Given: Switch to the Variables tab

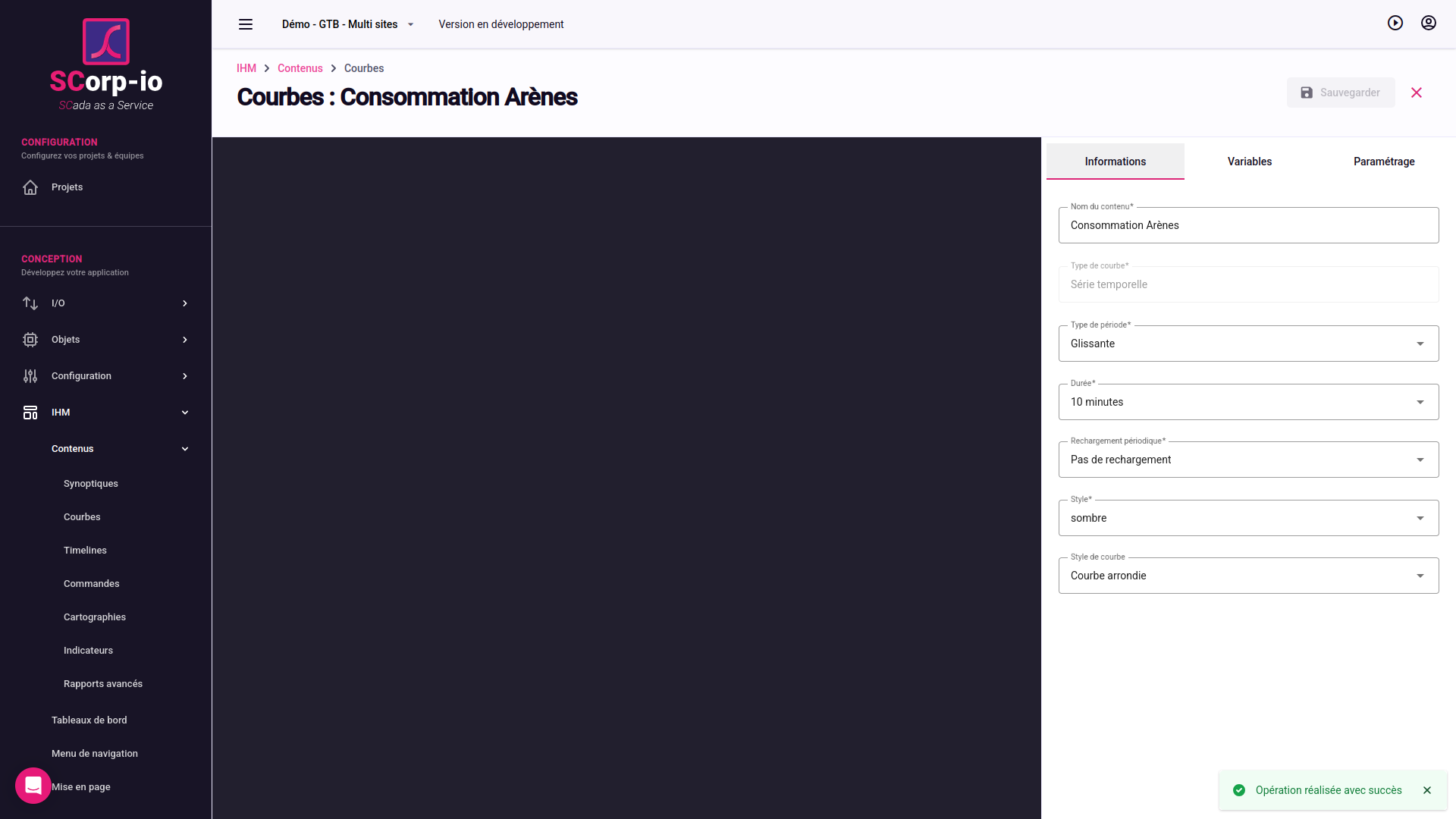Looking at the screenshot, I should 1250,162.
